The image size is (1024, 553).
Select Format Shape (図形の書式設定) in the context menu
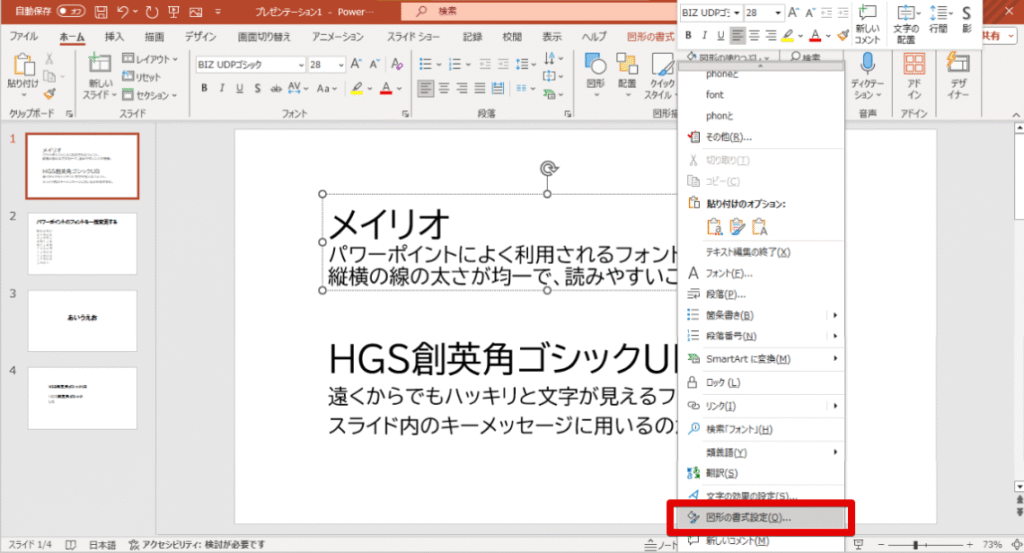pyautogui.click(x=761, y=518)
